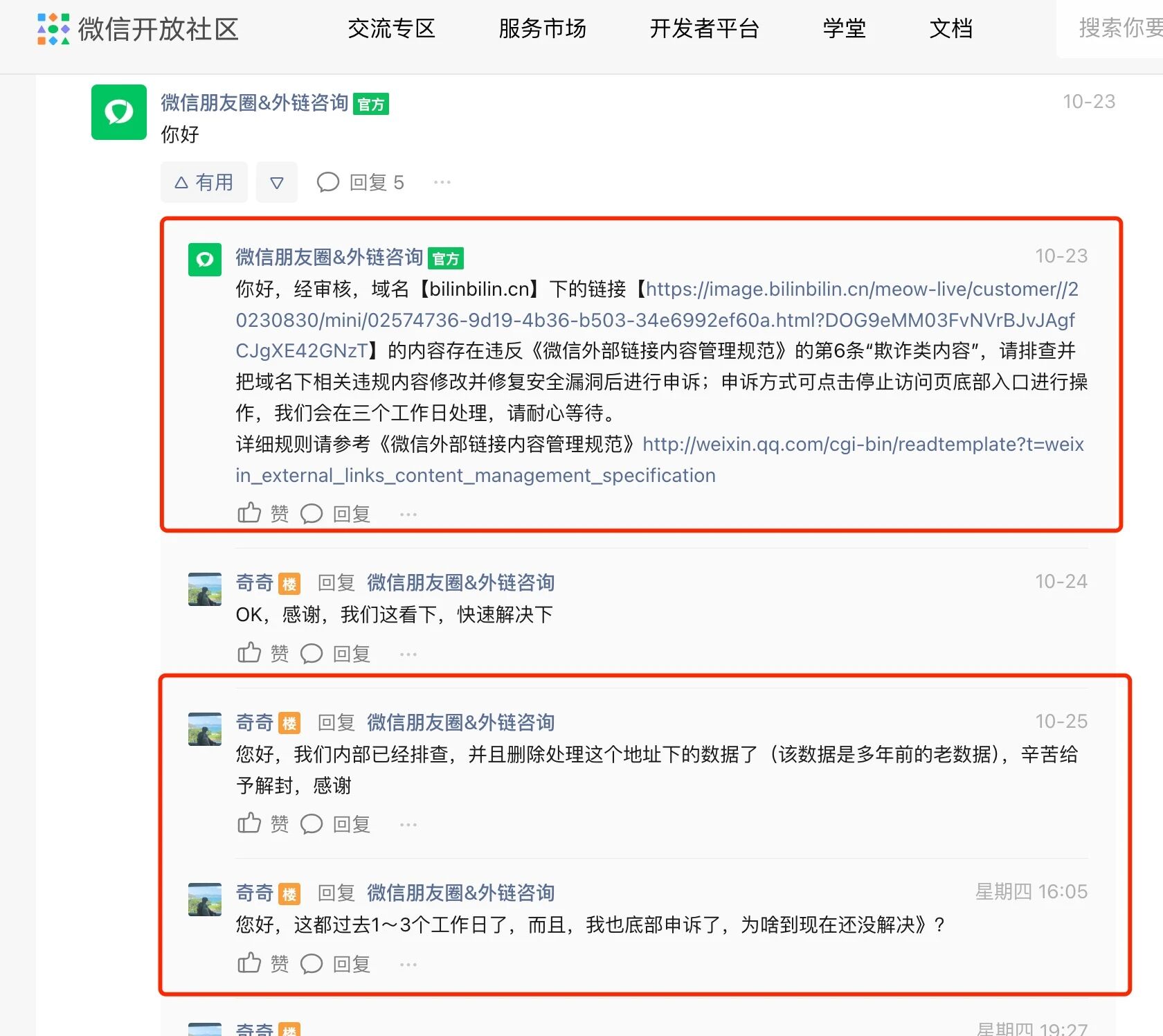
Task: Like the 10-25 '我们内部已经排查' comment
Action: point(249,823)
